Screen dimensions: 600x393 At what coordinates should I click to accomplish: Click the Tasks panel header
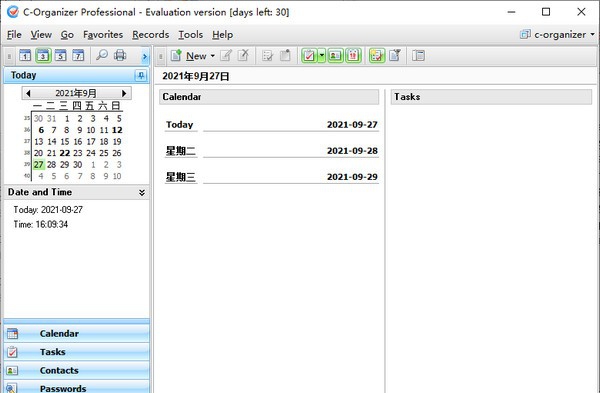(x=491, y=97)
